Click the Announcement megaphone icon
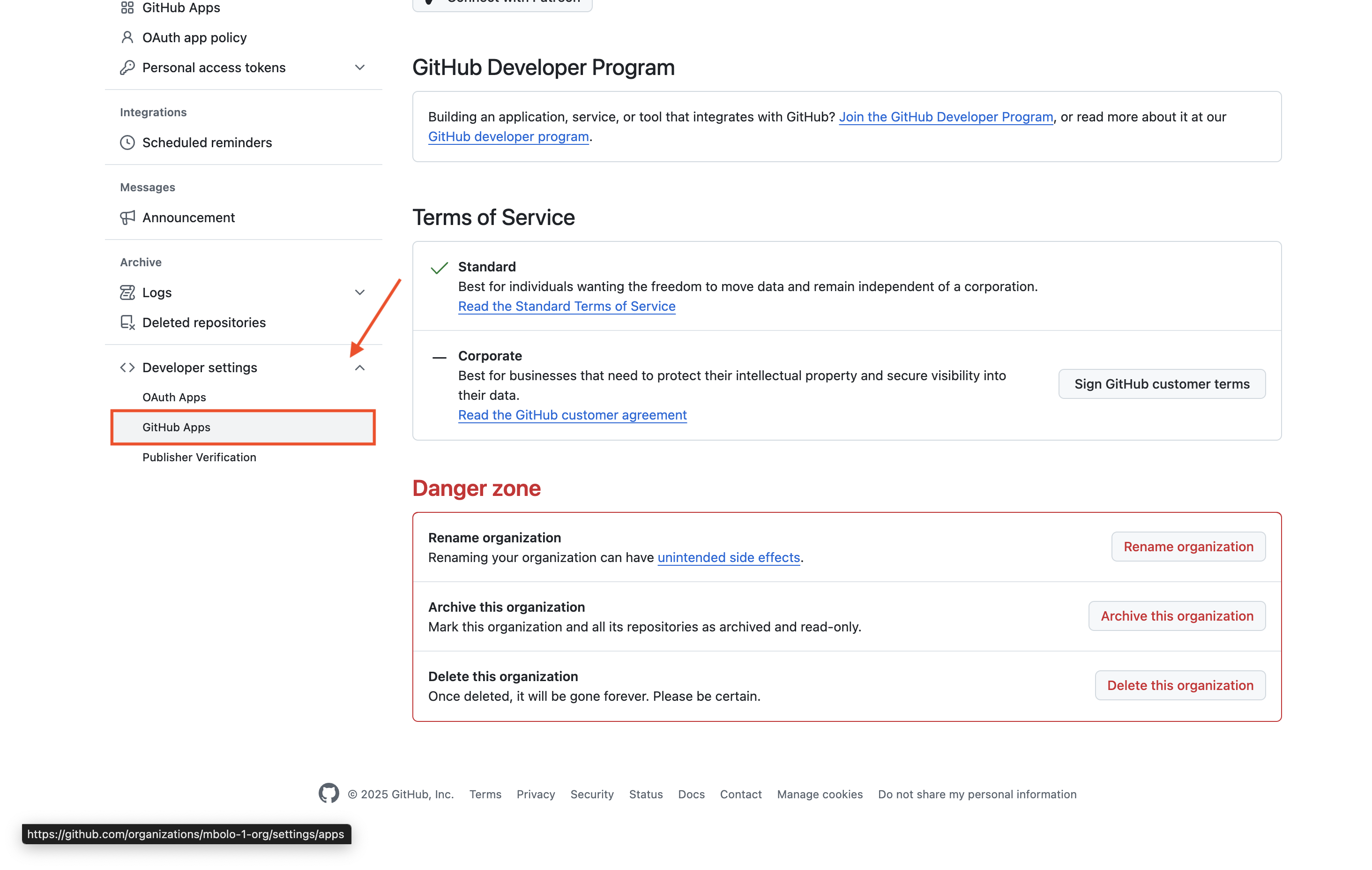Image resolution: width=1372 pixels, height=870 pixels. (x=127, y=217)
